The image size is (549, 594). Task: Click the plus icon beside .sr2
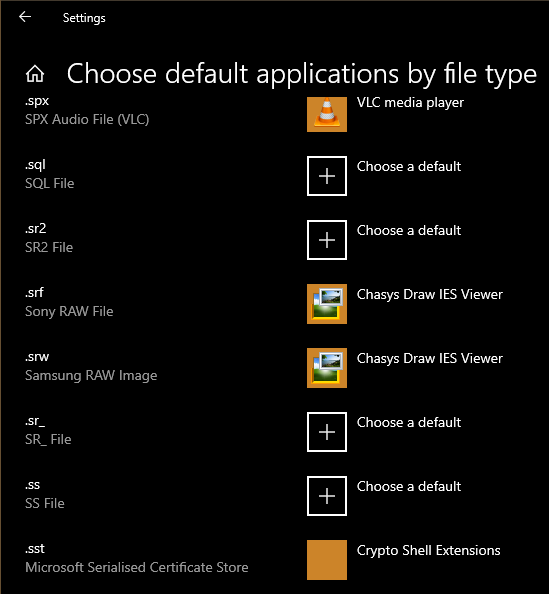[327, 240]
